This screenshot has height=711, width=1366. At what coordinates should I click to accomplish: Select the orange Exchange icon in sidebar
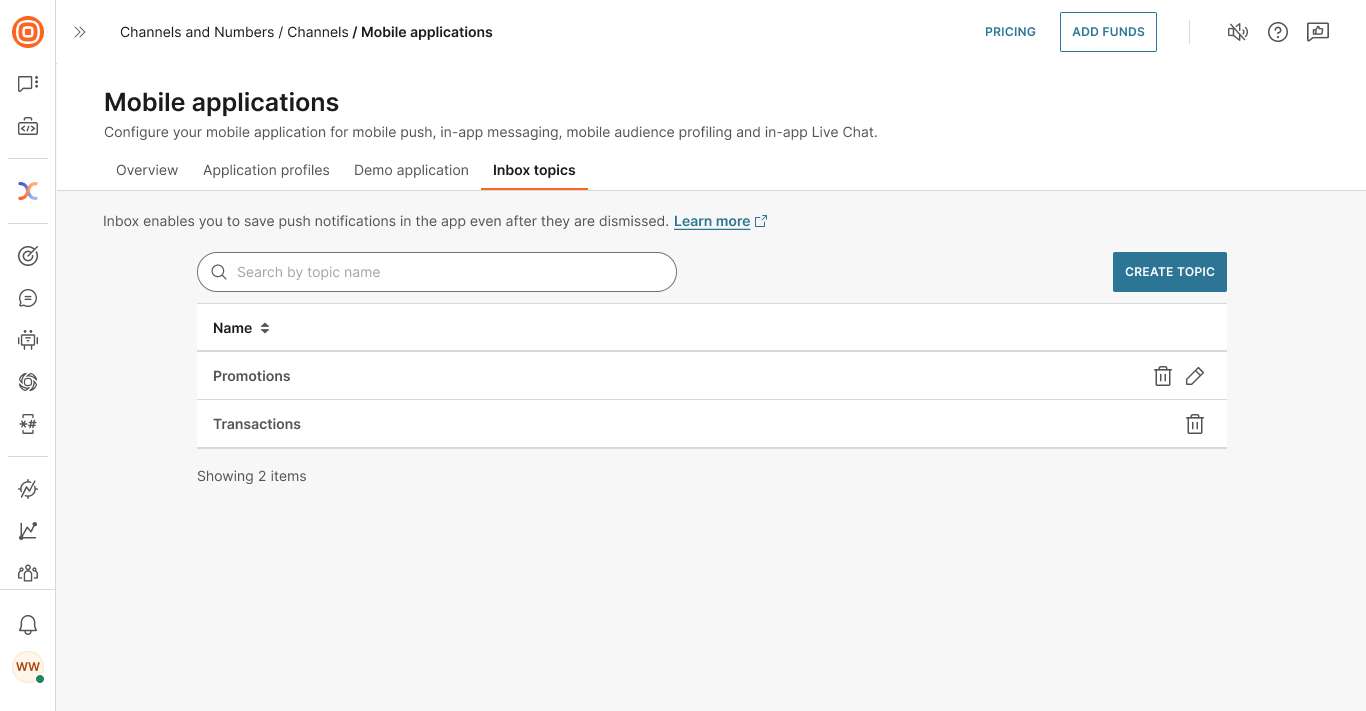(27, 190)
